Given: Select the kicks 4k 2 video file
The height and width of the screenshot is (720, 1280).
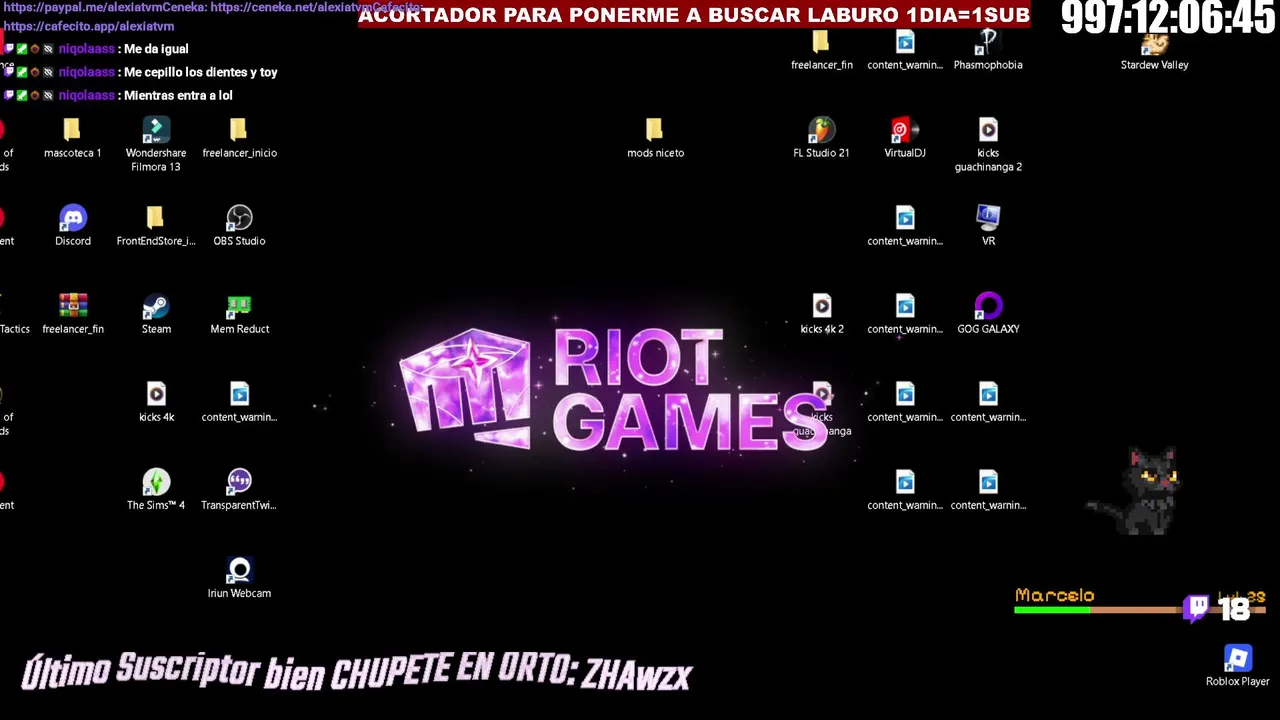Looking at the screenshot, I should [822, 315].
